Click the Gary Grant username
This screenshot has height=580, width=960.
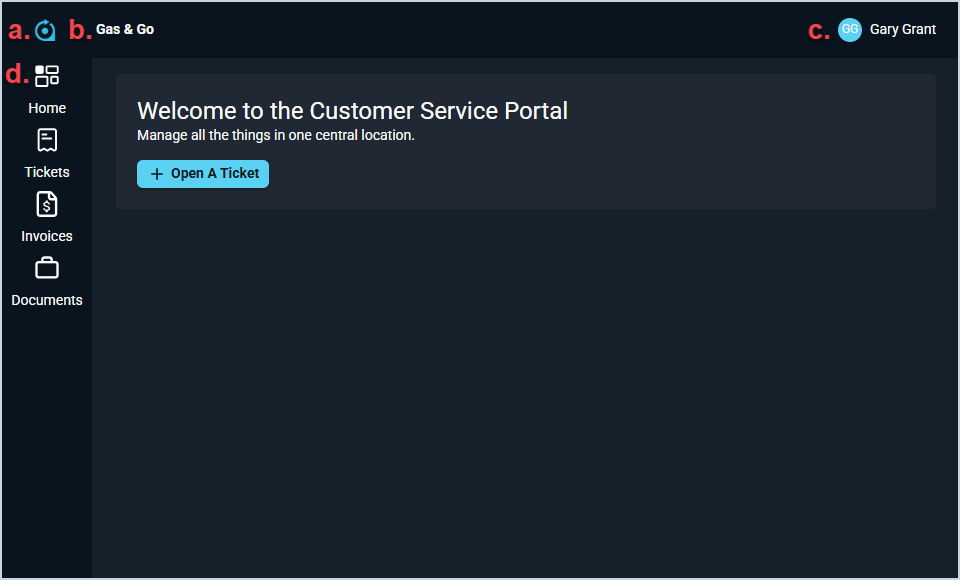(903, 30)
